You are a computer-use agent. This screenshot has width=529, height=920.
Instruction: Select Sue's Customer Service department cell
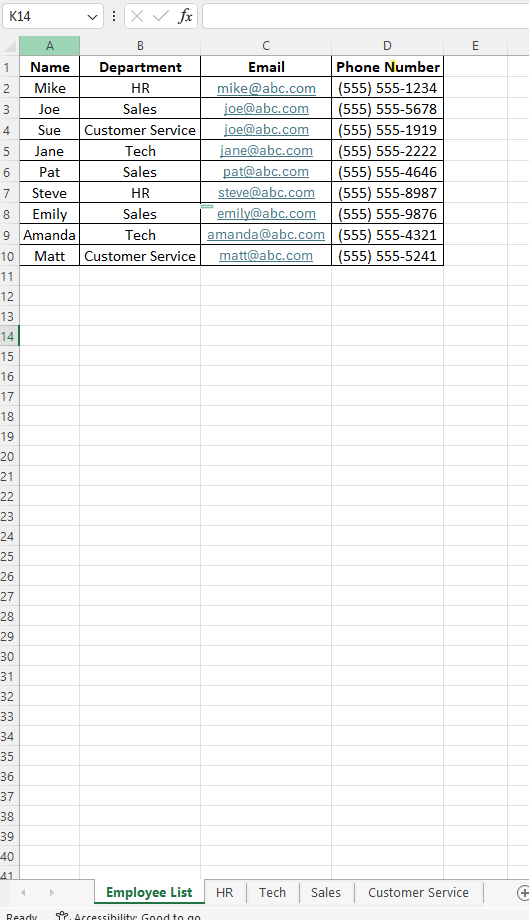point(140,130)
